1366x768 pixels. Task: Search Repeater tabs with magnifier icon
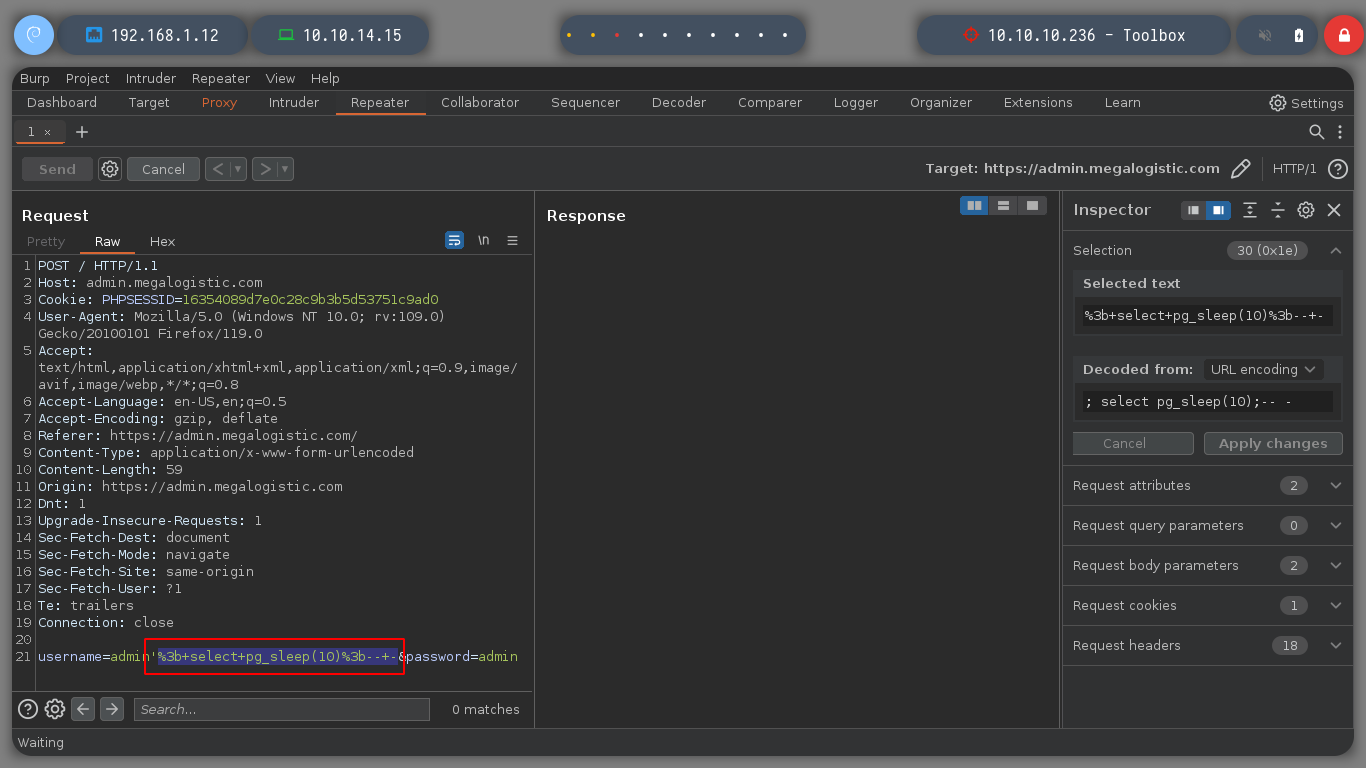coord(1317,132)
